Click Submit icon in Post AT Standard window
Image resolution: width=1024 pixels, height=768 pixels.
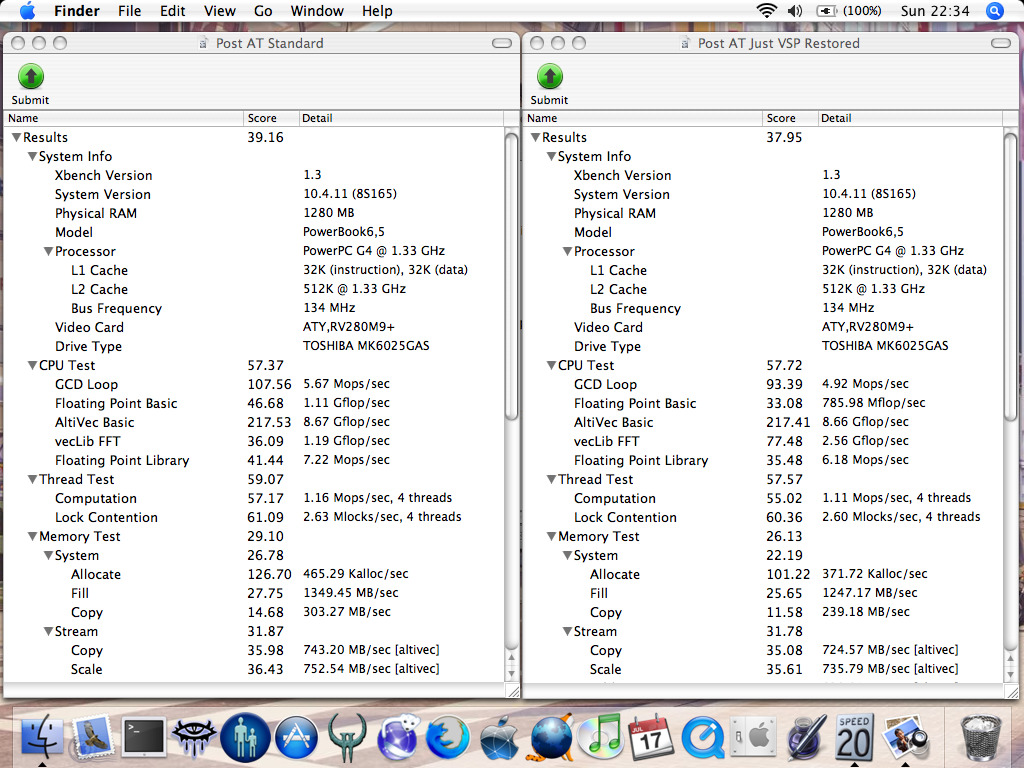pyautogui.click(x=31, y=76)
